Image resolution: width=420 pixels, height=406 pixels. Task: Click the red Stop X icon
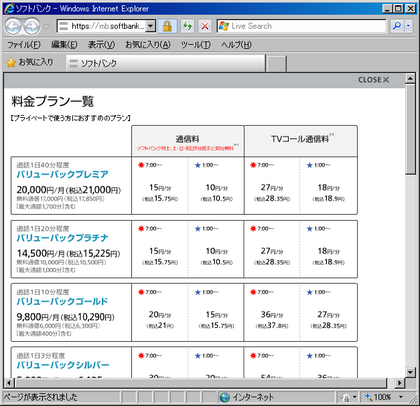tap(205, 26)
